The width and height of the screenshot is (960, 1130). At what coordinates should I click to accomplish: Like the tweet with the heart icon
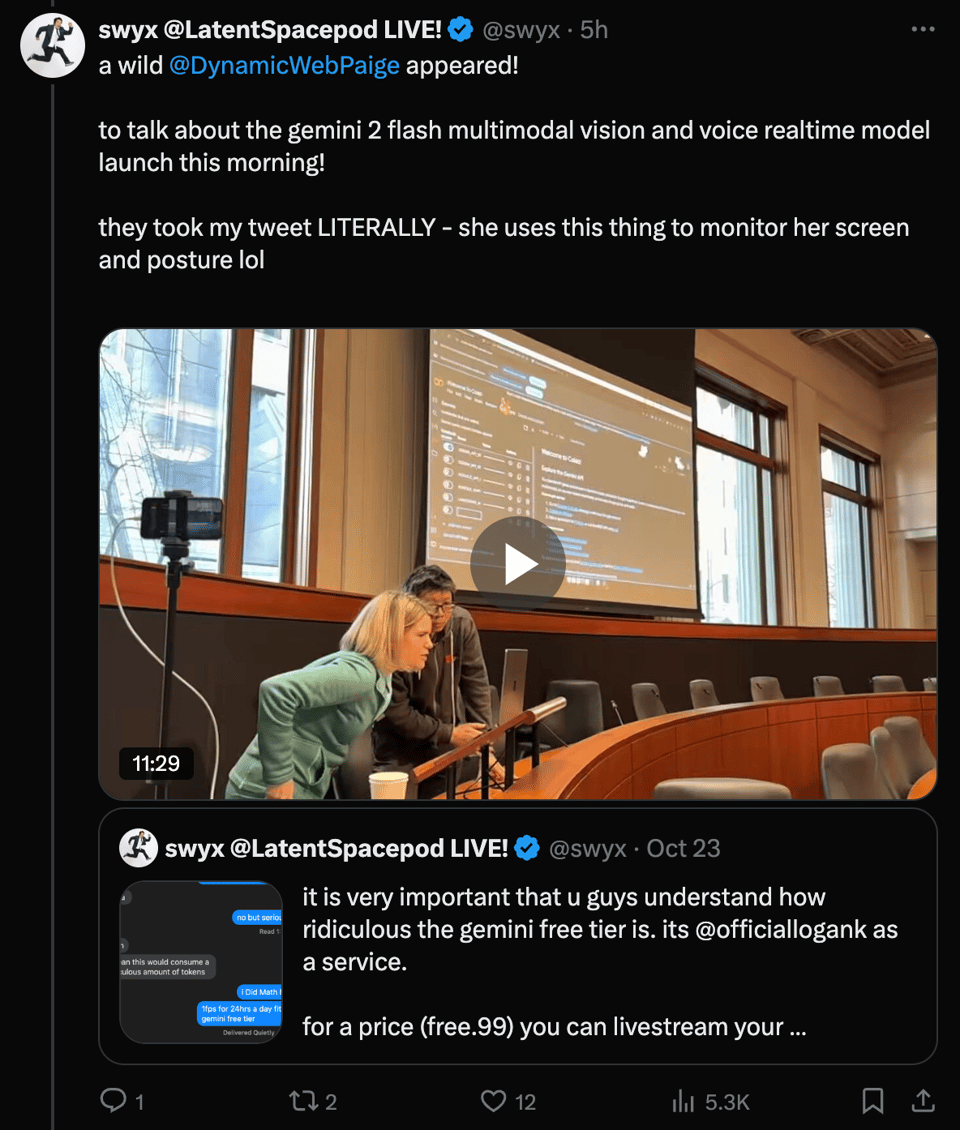pyautogui.click(x=494, y=1100)
